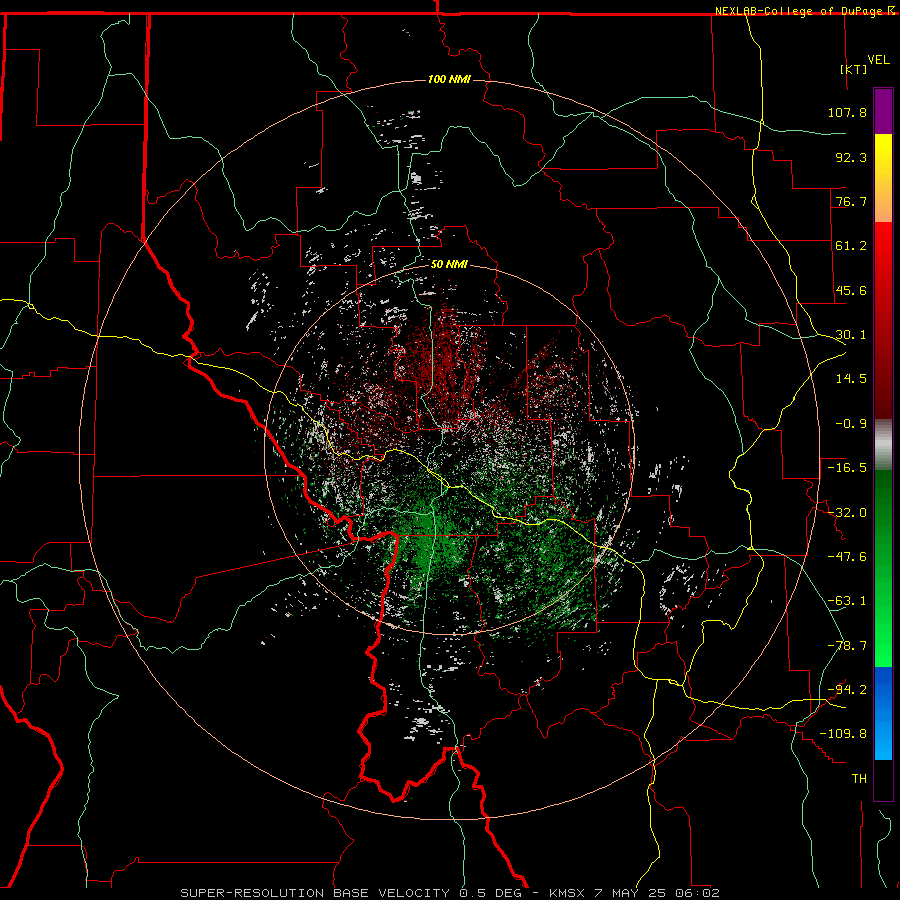This screenshot has height=900, width=900.
Task: Click the purple top segment of color bar
Action: 883,111
